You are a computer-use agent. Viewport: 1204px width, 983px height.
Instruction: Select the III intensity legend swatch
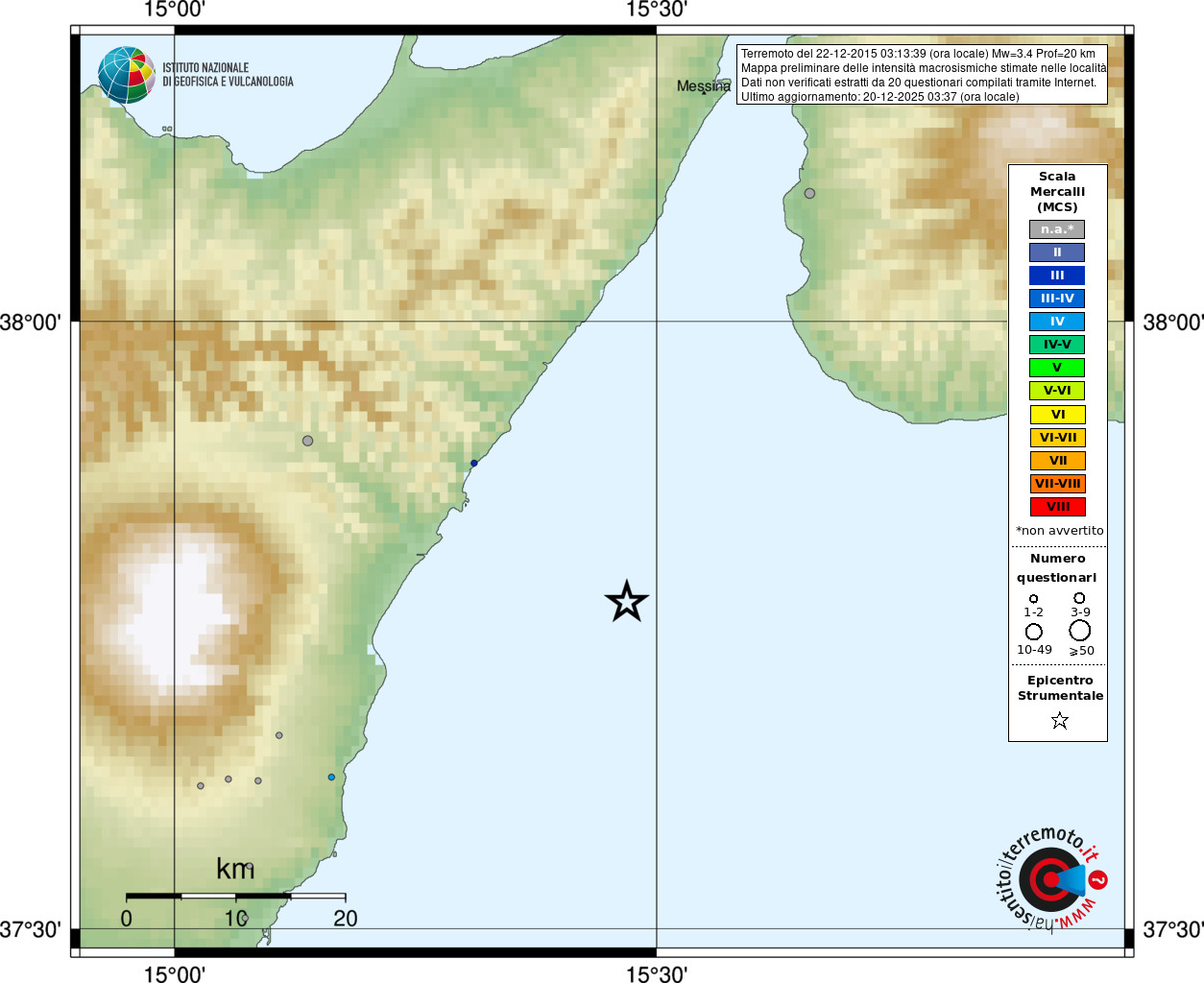[x=1057, y=276]
